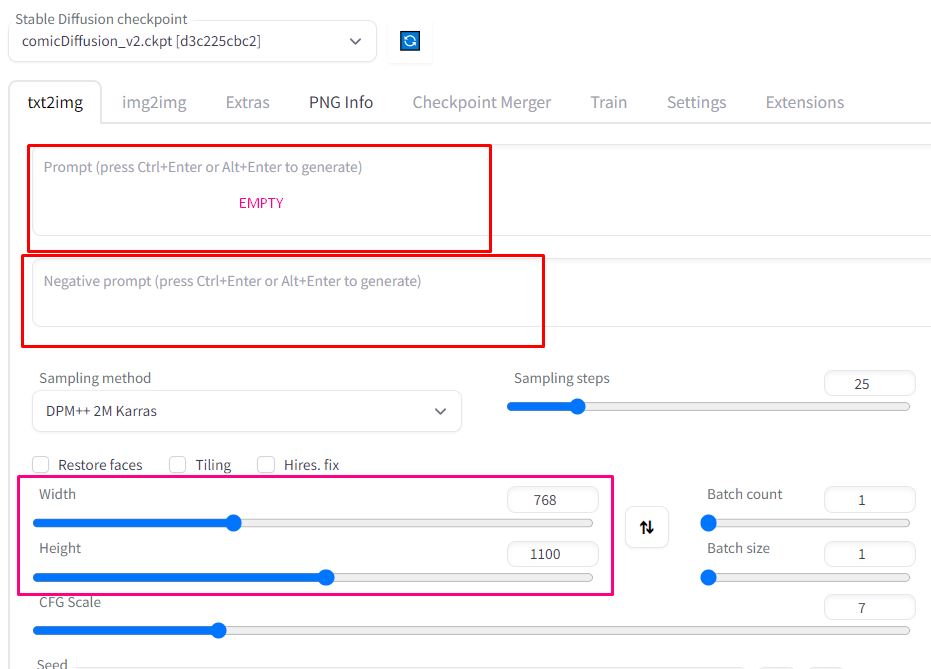Open the Checkpoint Merger tab
The image size is (931, 669).
coord(482,102)
